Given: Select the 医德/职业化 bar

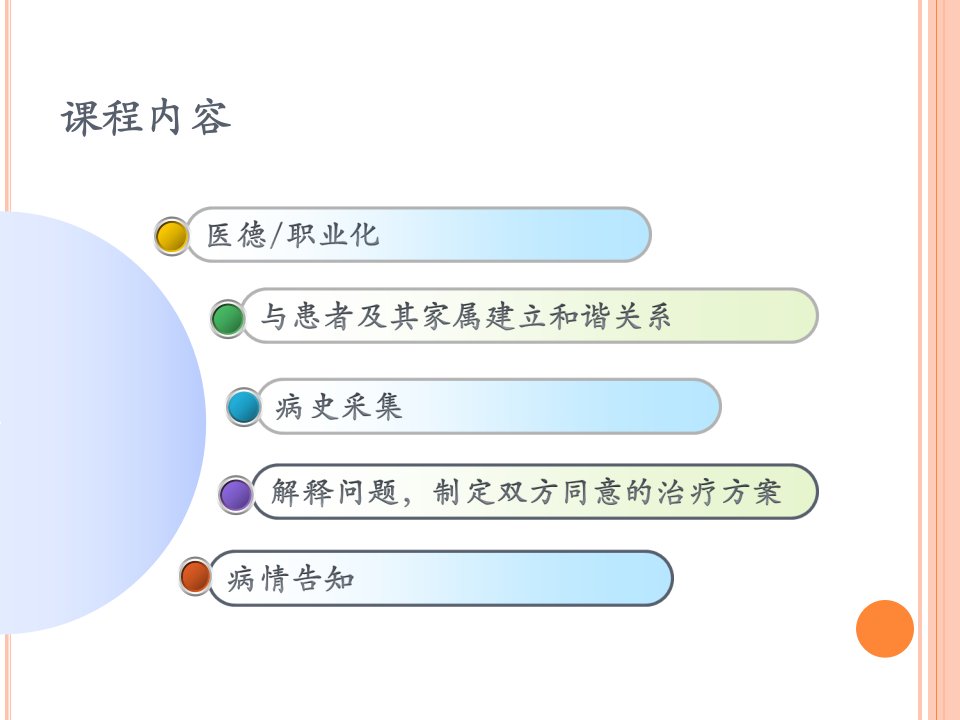Looking at the screenshot, I should coord(418,234).
